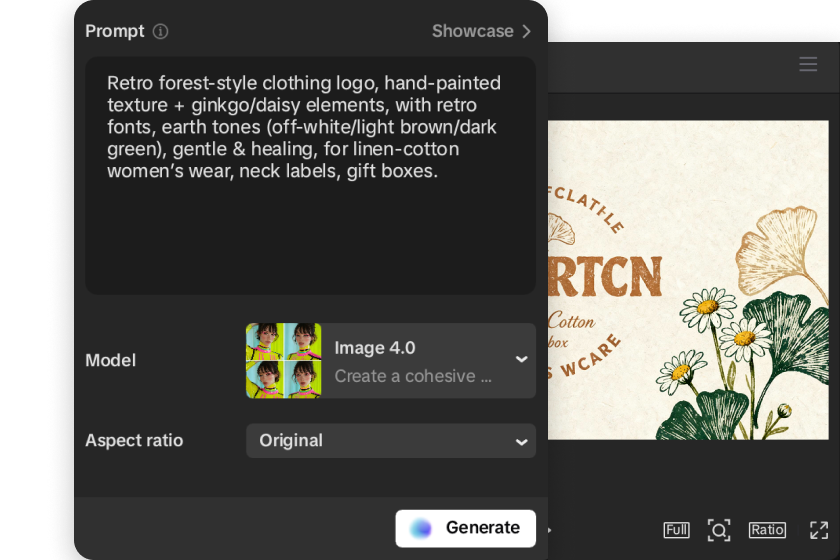This screenshot has width=840, height=560.
Task: Click the zoom-to-fit magnifier icon
Action: (x=718, y=530)
